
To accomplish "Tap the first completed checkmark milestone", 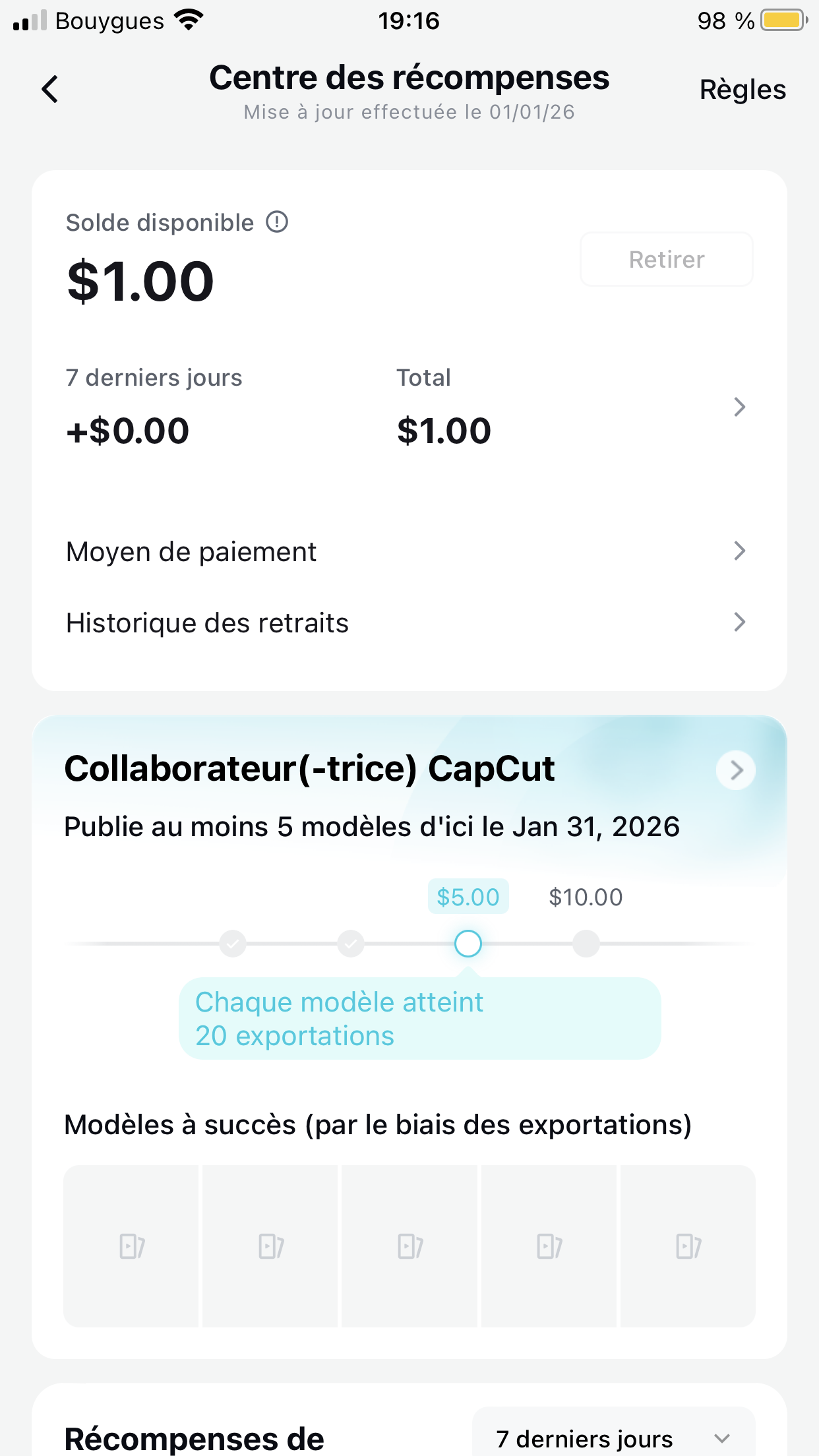I will click(x=233, y=944).
